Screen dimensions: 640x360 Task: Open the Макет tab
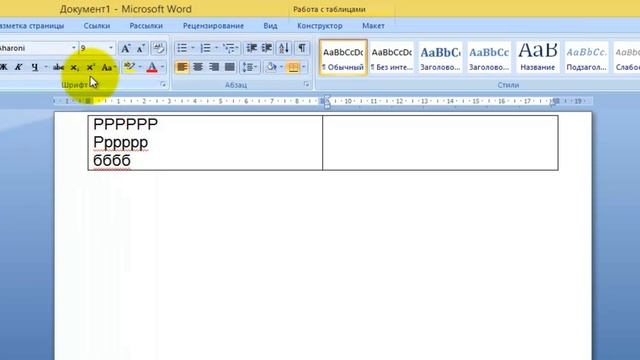coord(373,26)
